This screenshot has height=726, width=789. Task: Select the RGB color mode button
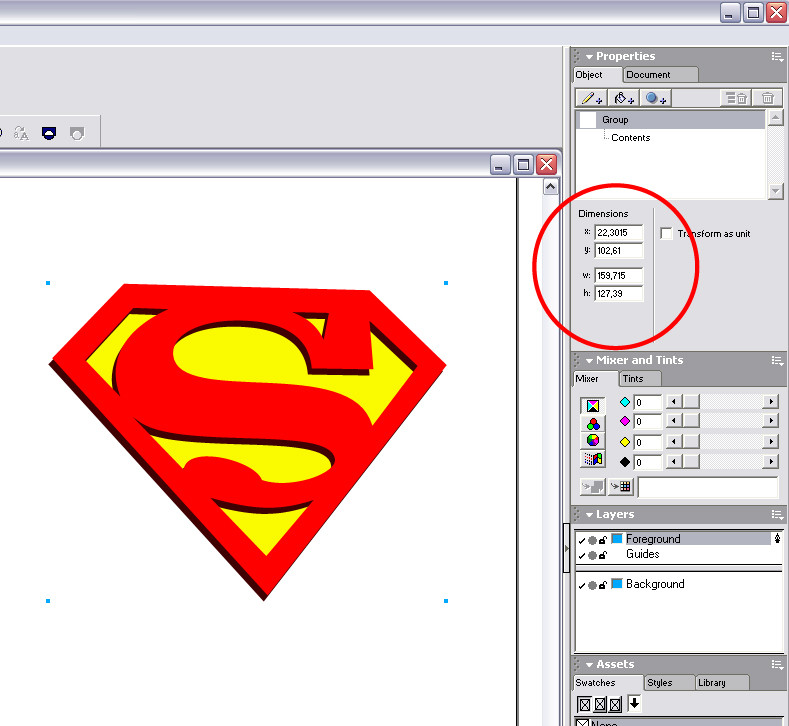tap(593, 424)
